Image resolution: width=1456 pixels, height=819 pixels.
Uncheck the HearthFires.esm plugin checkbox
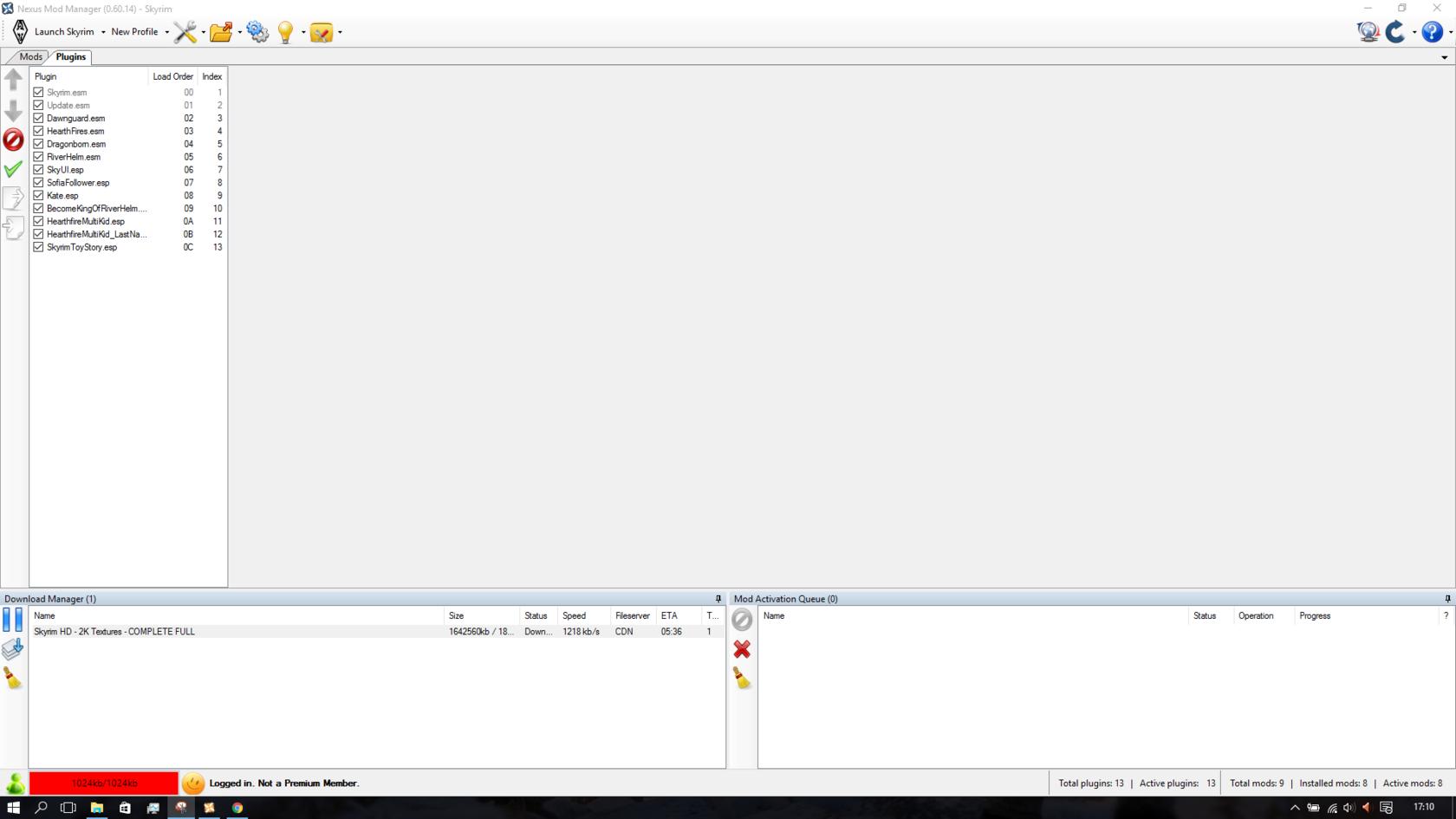pos(38,131)
